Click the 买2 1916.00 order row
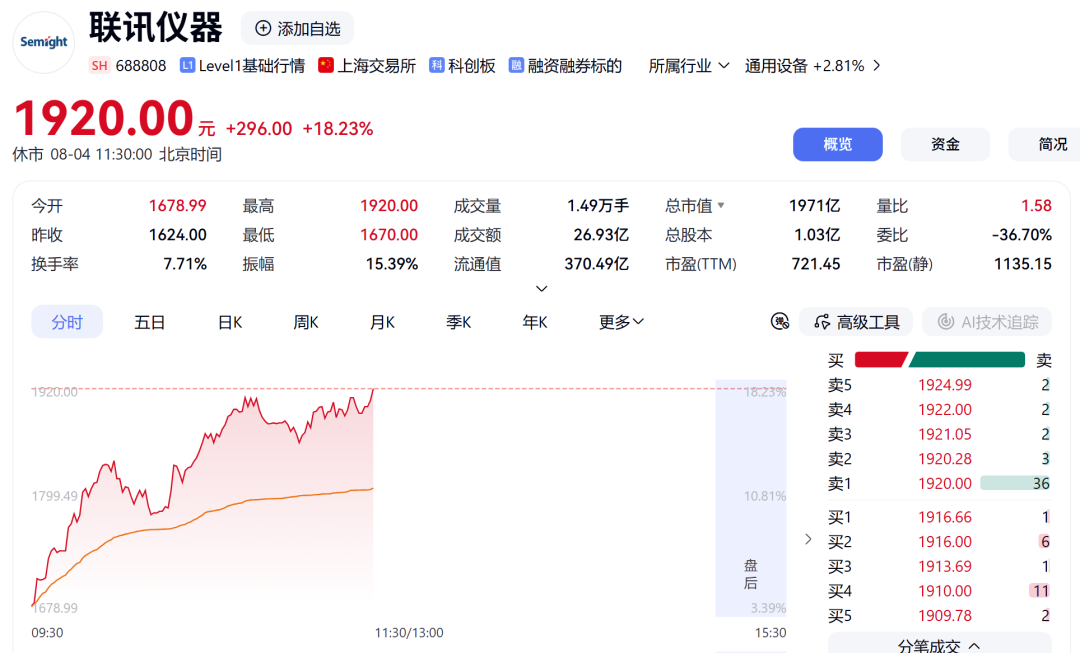Screen dimensions: 1080x653 (x=939, y=542)
